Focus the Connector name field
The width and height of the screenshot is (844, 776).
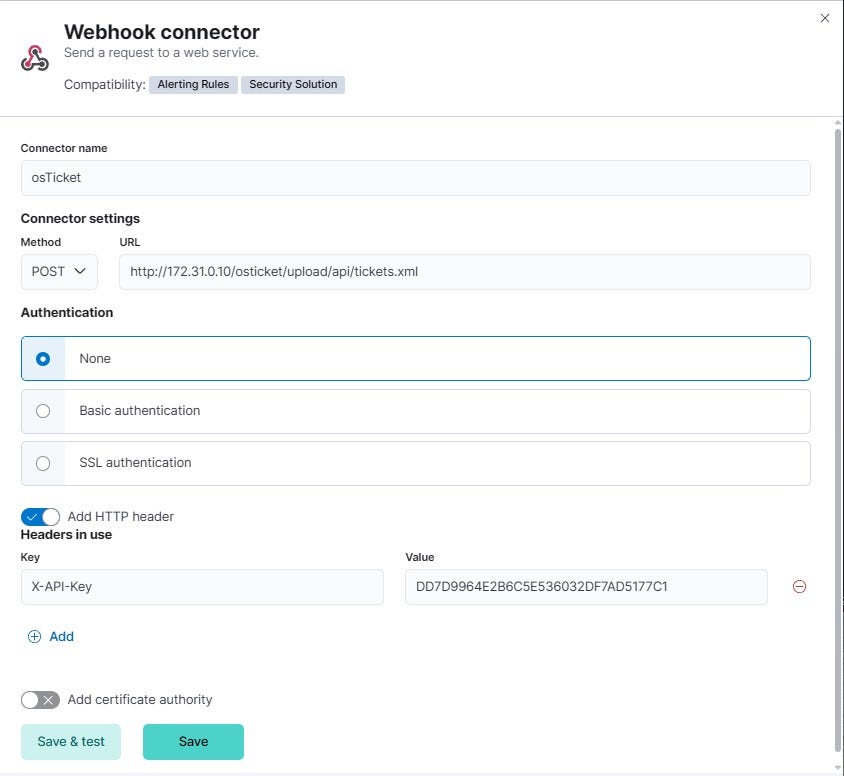(416, 178)
